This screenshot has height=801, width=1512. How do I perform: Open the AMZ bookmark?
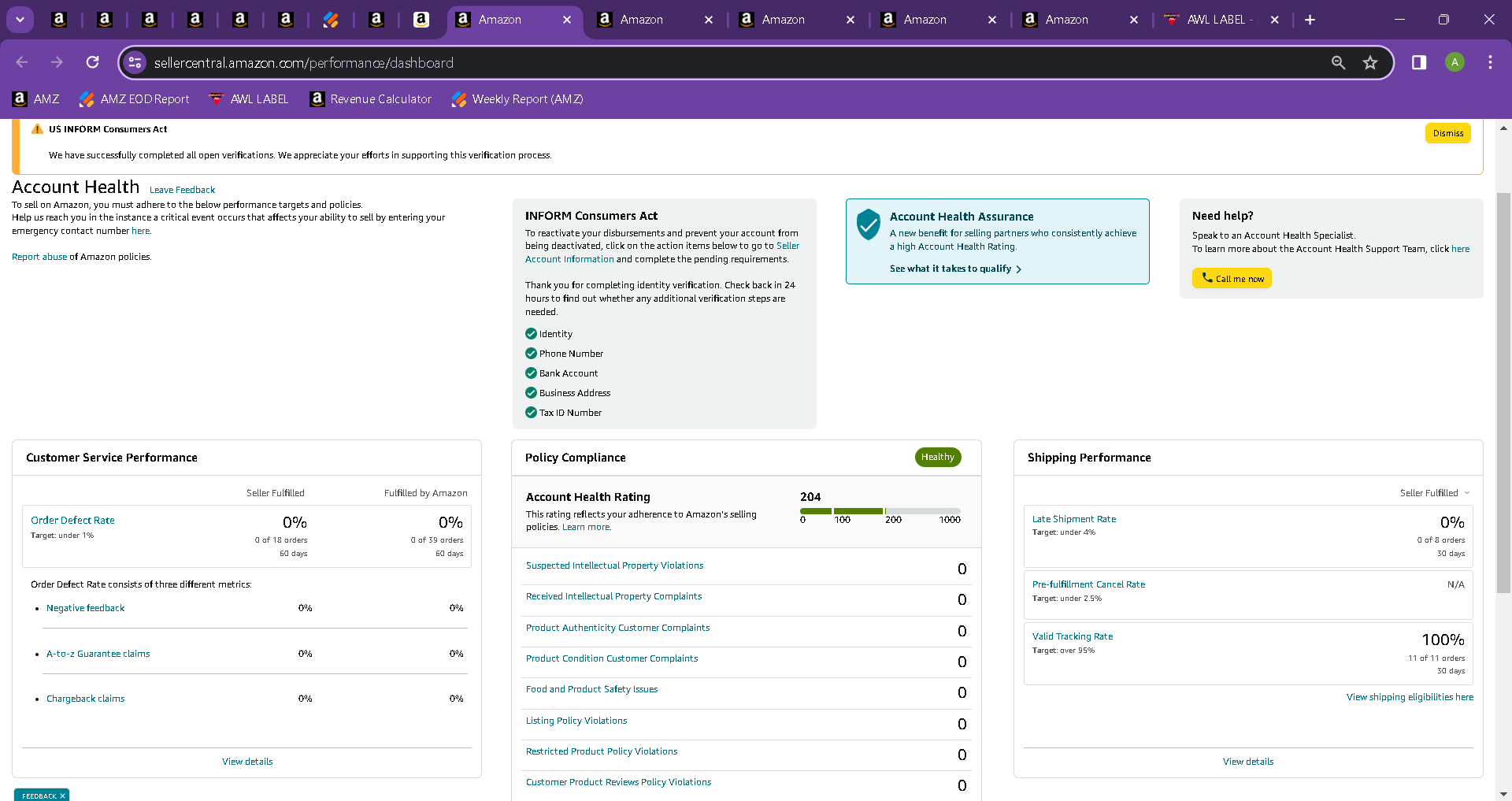(x=36, y=99)
